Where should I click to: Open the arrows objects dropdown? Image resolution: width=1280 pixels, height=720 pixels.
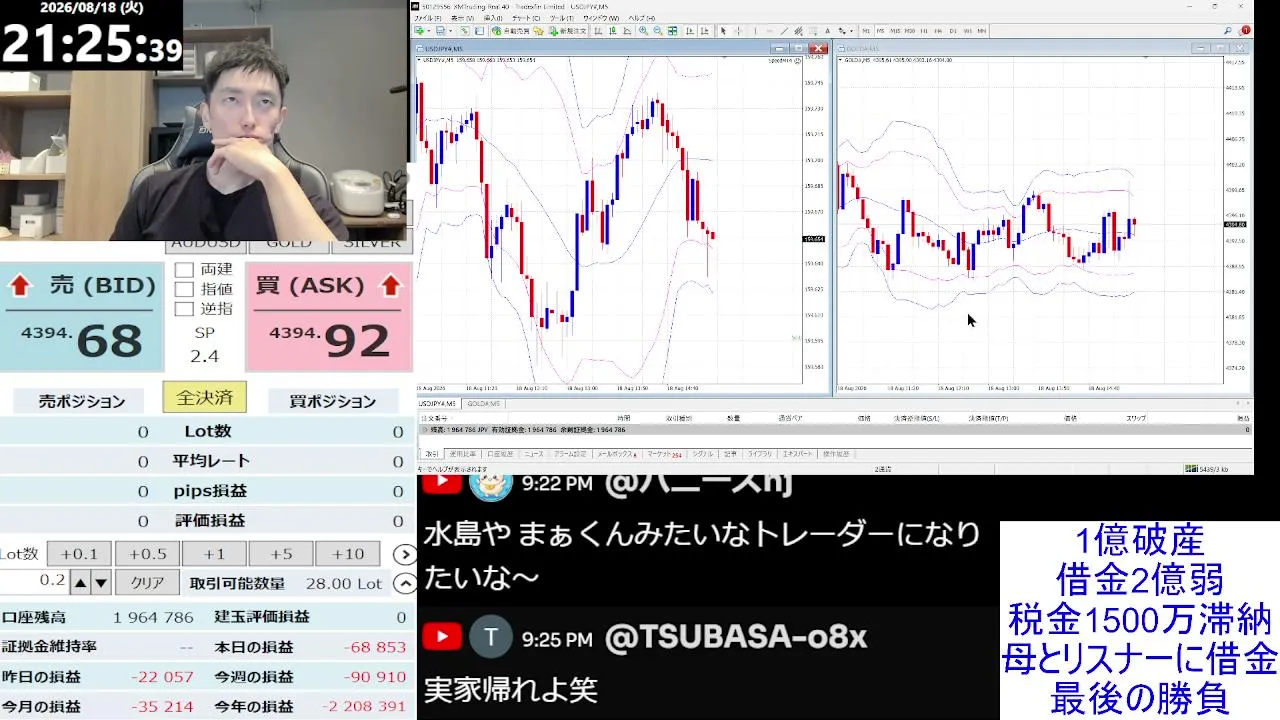[x=846, y=31]
